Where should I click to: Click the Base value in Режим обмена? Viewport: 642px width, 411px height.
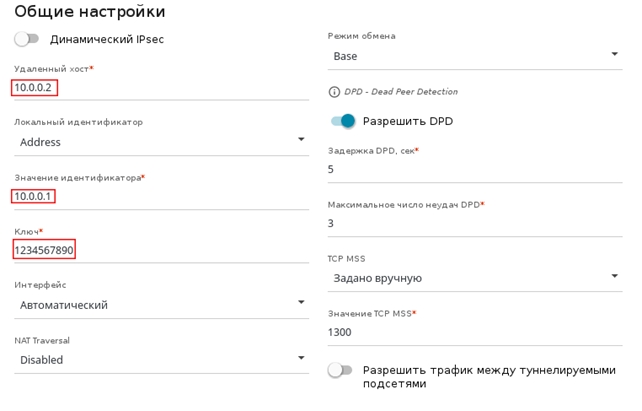tap(346, 57)
